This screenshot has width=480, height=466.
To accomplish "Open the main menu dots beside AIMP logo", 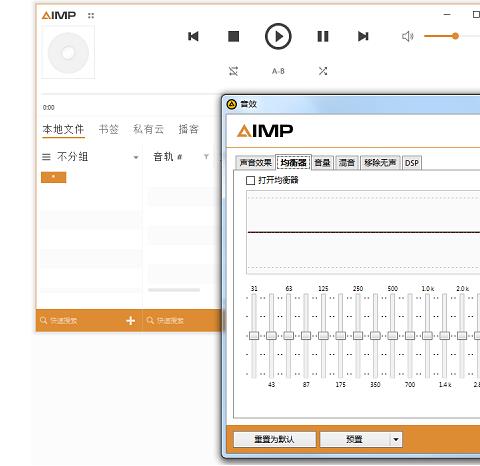I will point(91,15).
